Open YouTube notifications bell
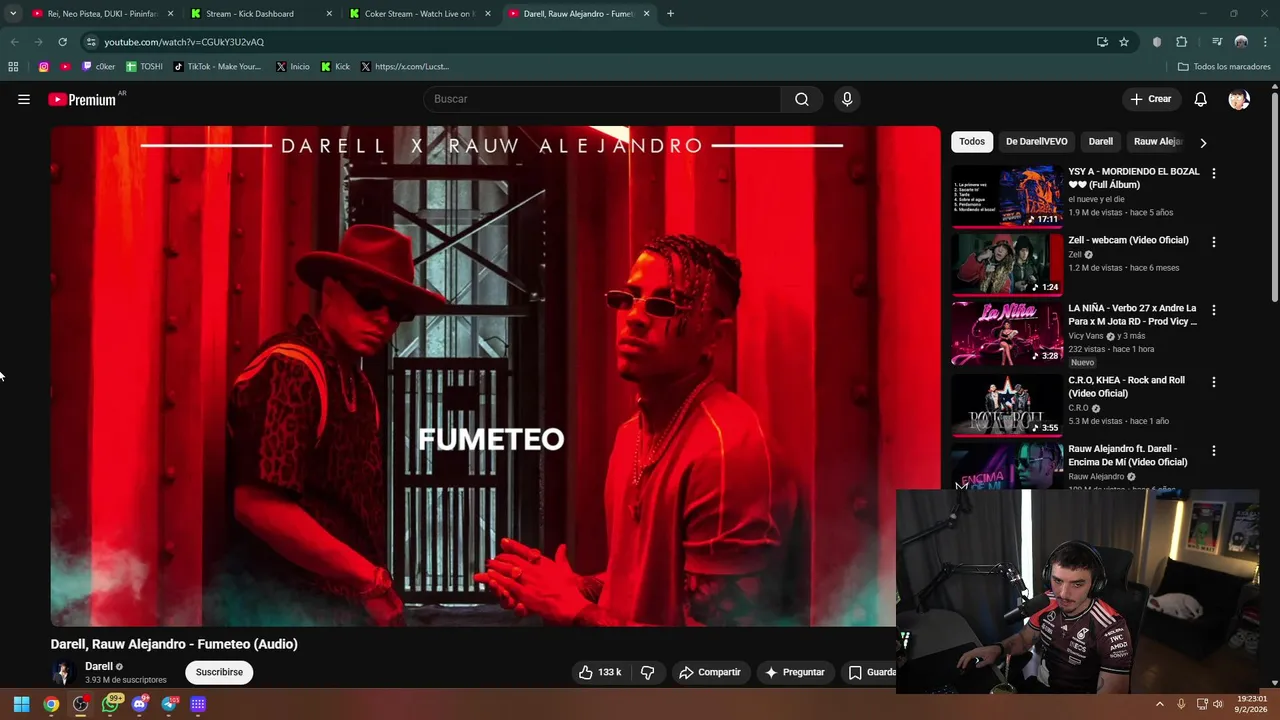 pos(1201,99)
